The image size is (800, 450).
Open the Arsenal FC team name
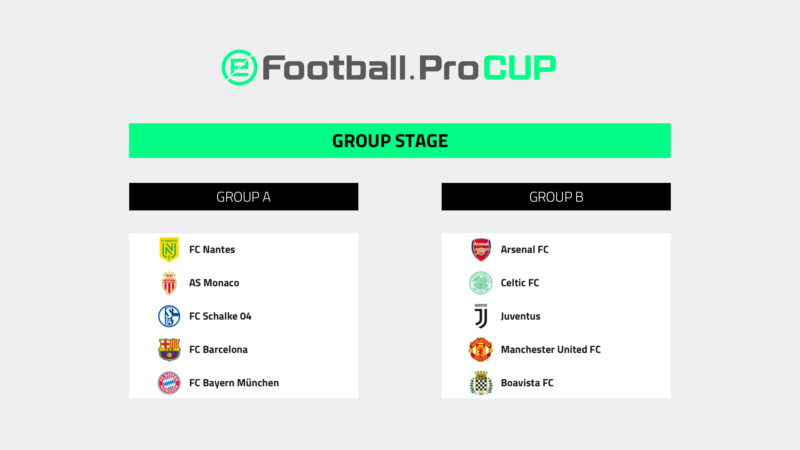coord(524,250)
